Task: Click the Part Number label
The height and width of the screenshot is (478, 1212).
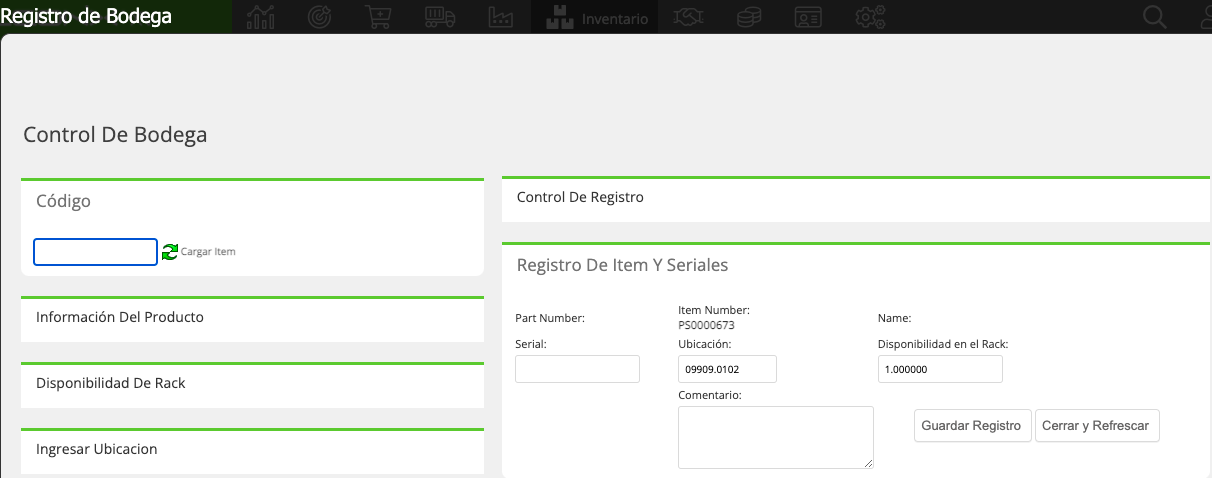Action: pyautogui.click(x=549, y=318)
